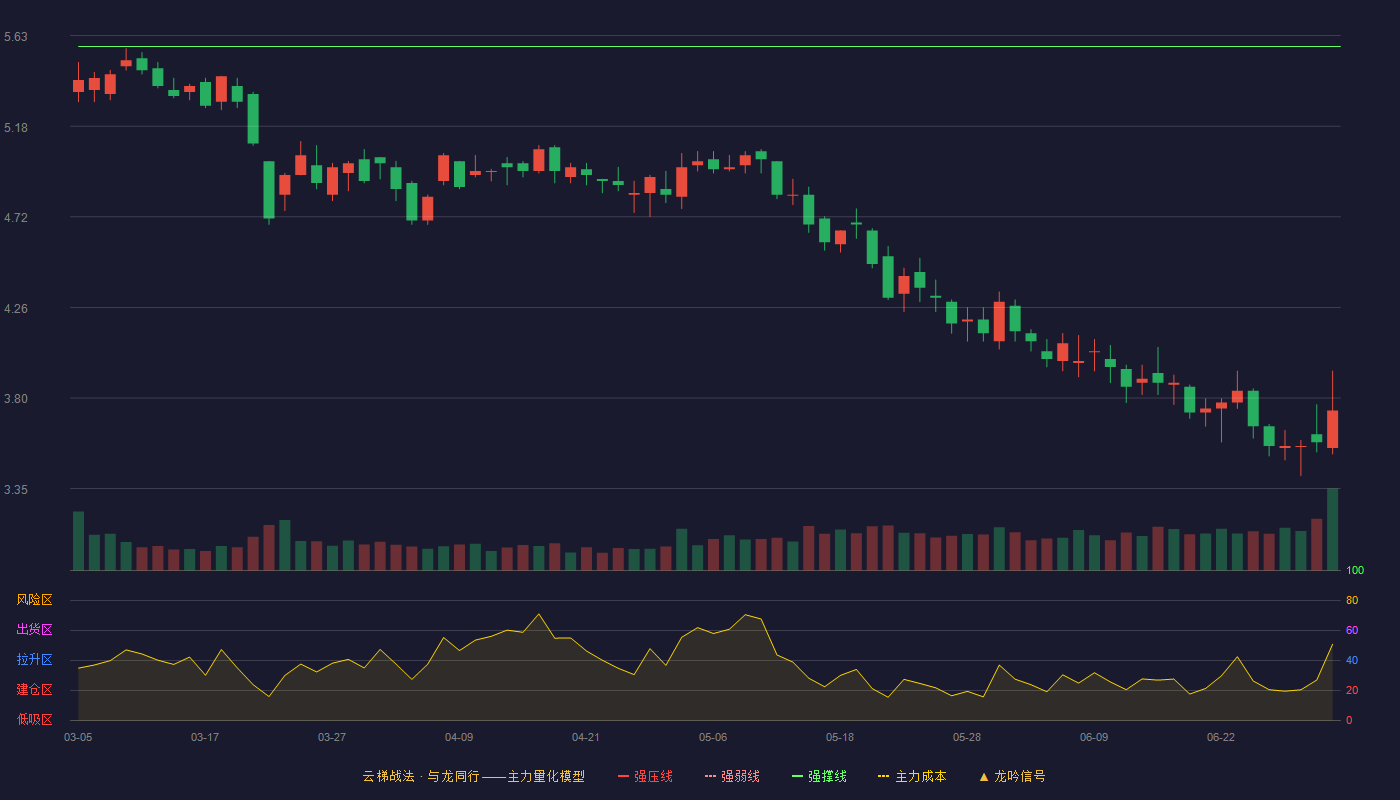This screenshot has width=1400, height=800.
Task: Toggle the 强压线 legend entry
Action: click(x=645, y=776)
